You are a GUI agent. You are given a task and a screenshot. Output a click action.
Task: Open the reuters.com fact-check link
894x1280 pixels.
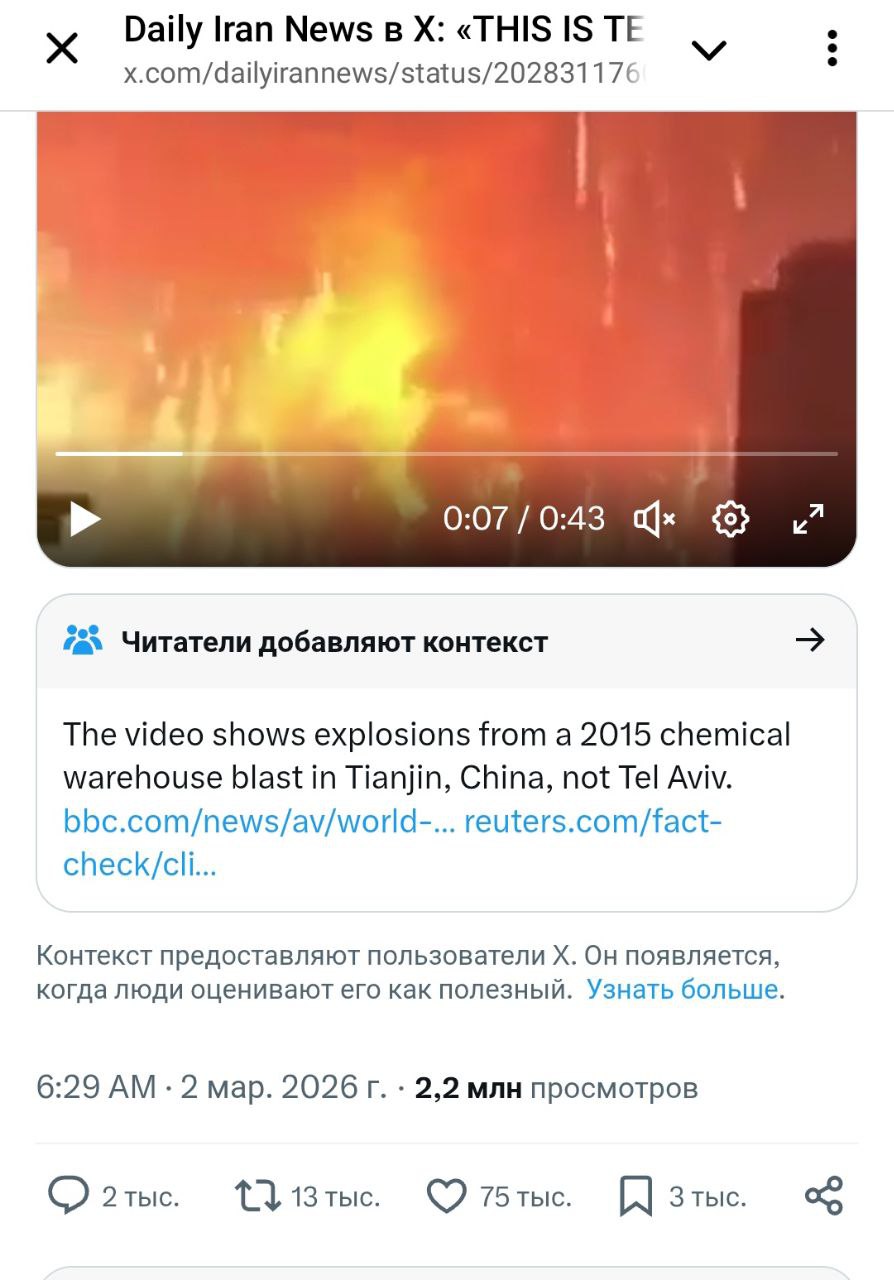pyautogui.click(x=392, y=843)
